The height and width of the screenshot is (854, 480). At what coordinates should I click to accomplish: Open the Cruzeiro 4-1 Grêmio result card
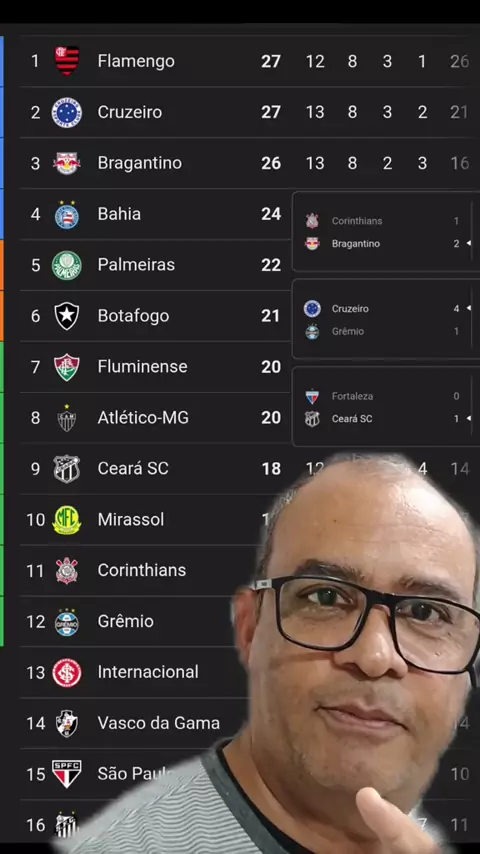point(386,319)
